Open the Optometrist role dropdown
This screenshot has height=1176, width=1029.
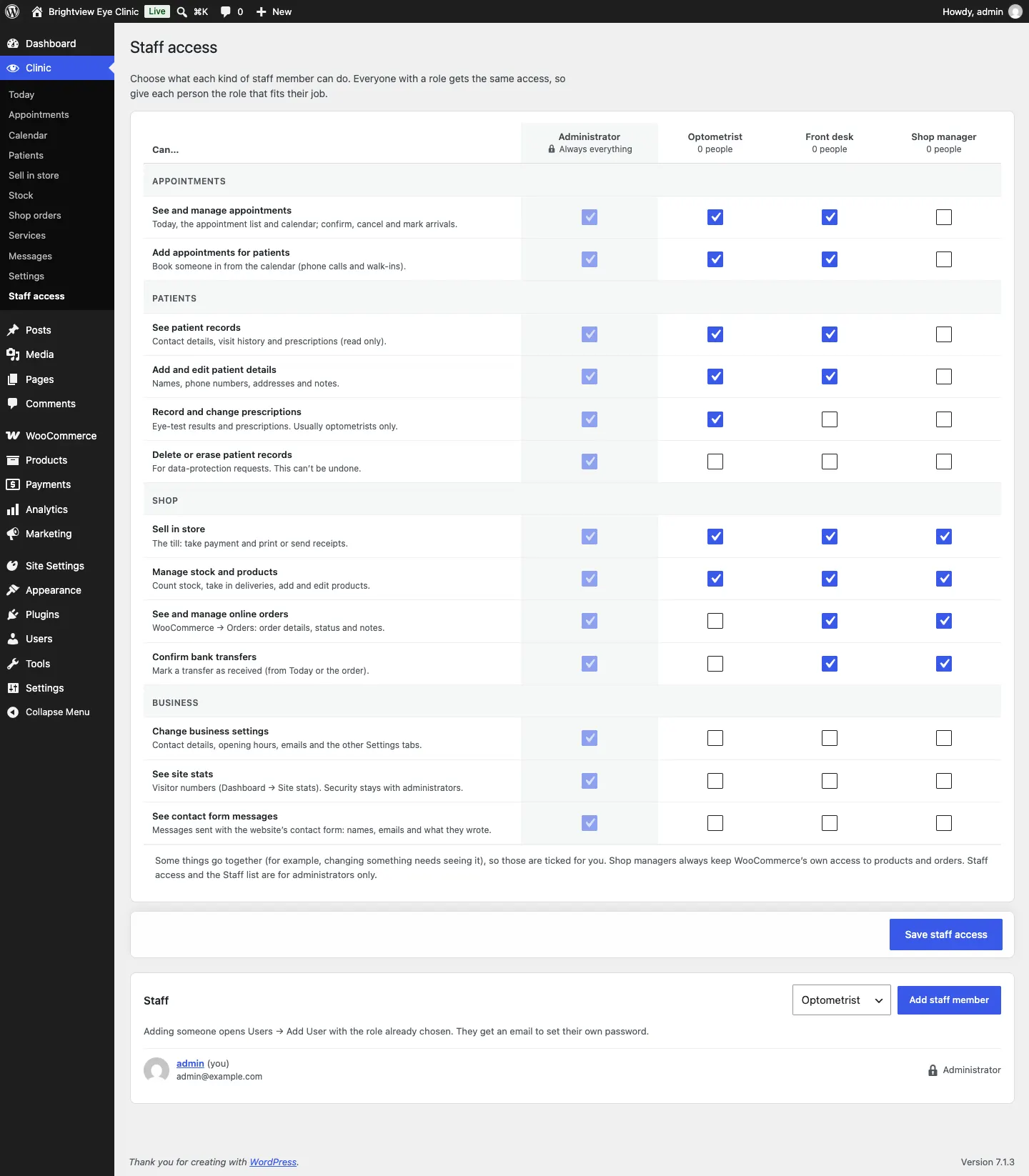click(x=842, y=1000)
